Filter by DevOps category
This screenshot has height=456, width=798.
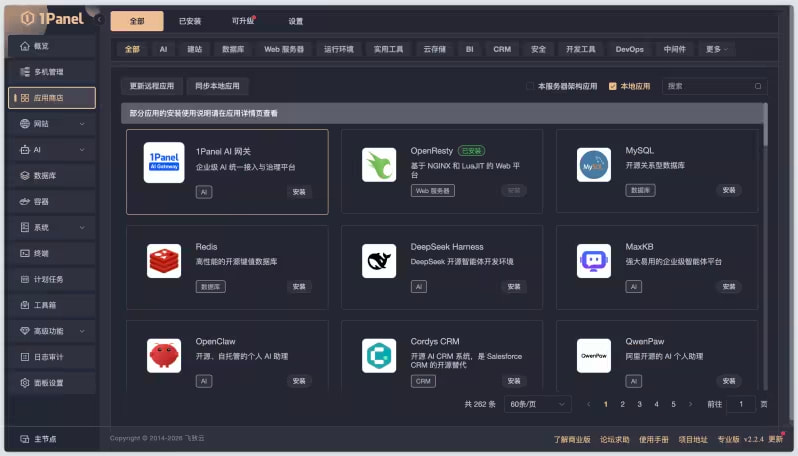pyautogui.click(x=630, y=49)
